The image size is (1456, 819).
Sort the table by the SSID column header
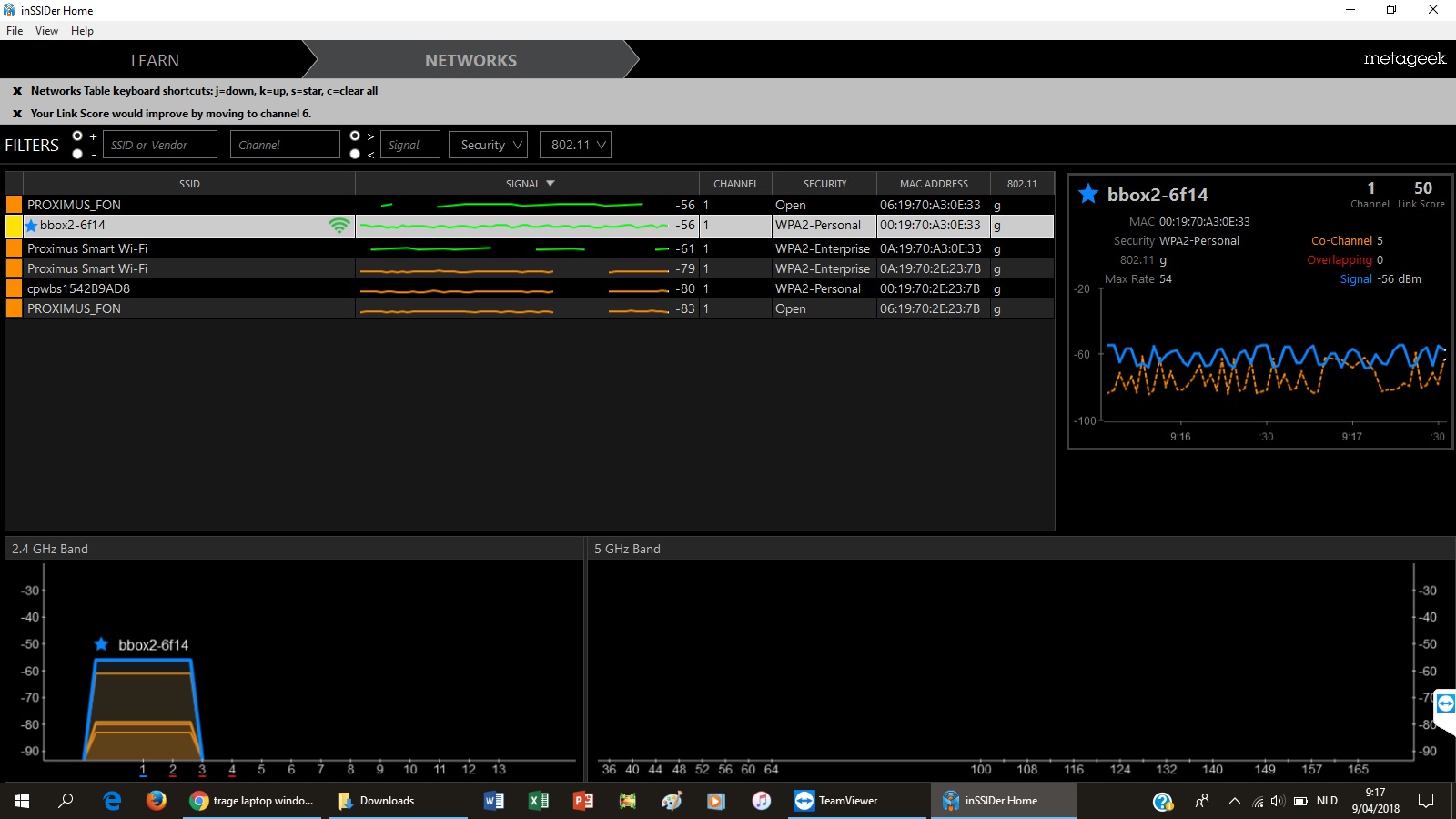(189, 184)
